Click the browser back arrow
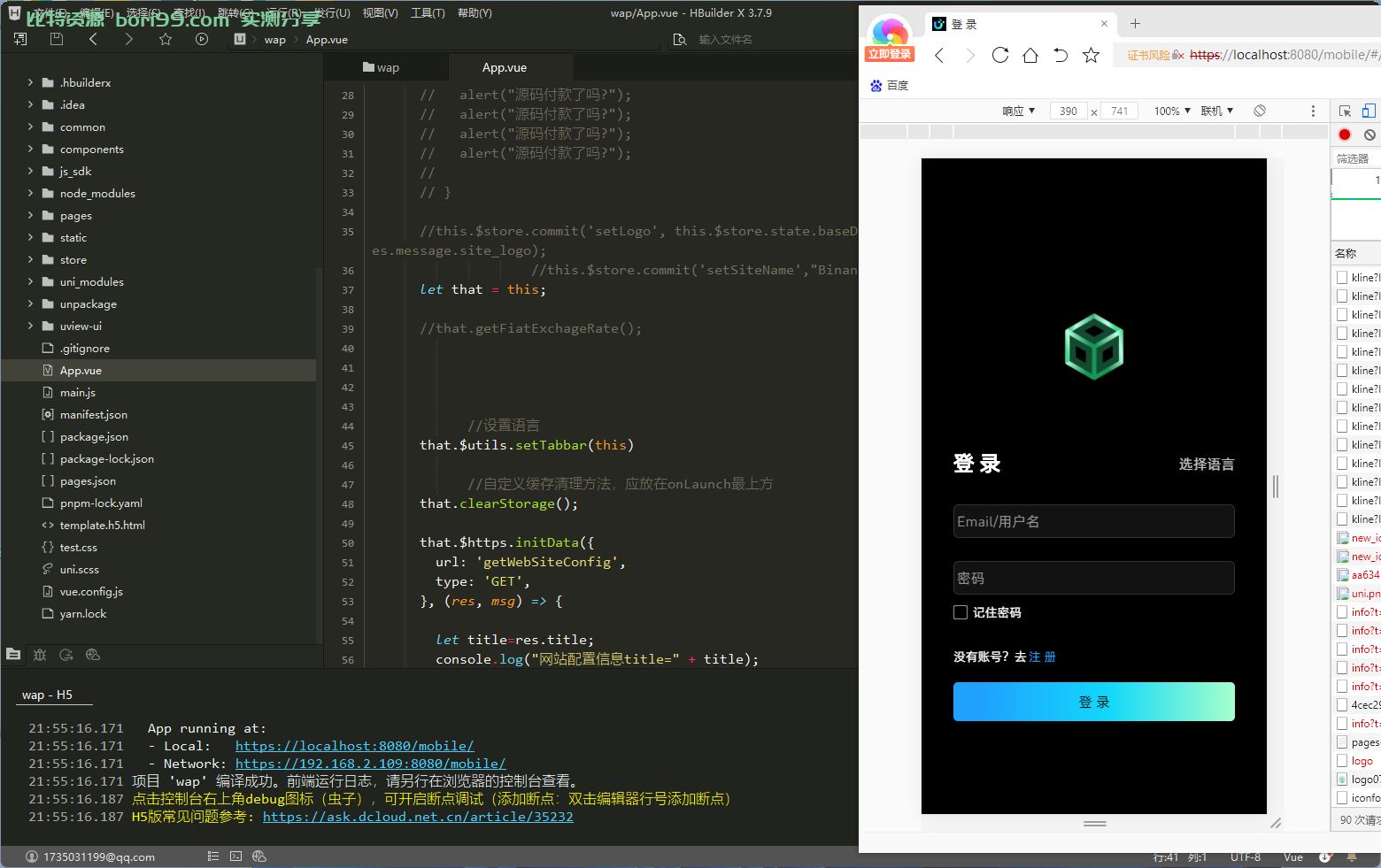 click(939, 56)
